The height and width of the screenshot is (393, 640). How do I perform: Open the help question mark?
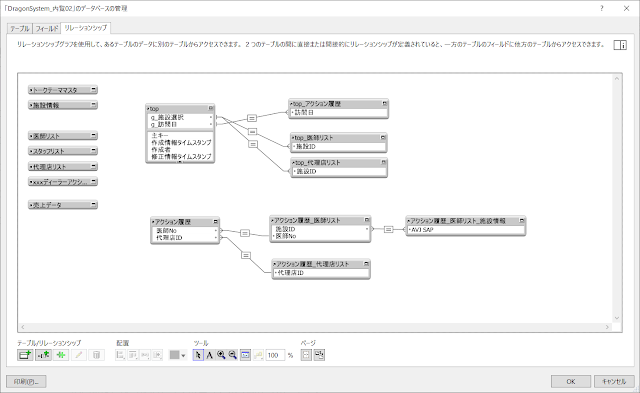[602, 8]
